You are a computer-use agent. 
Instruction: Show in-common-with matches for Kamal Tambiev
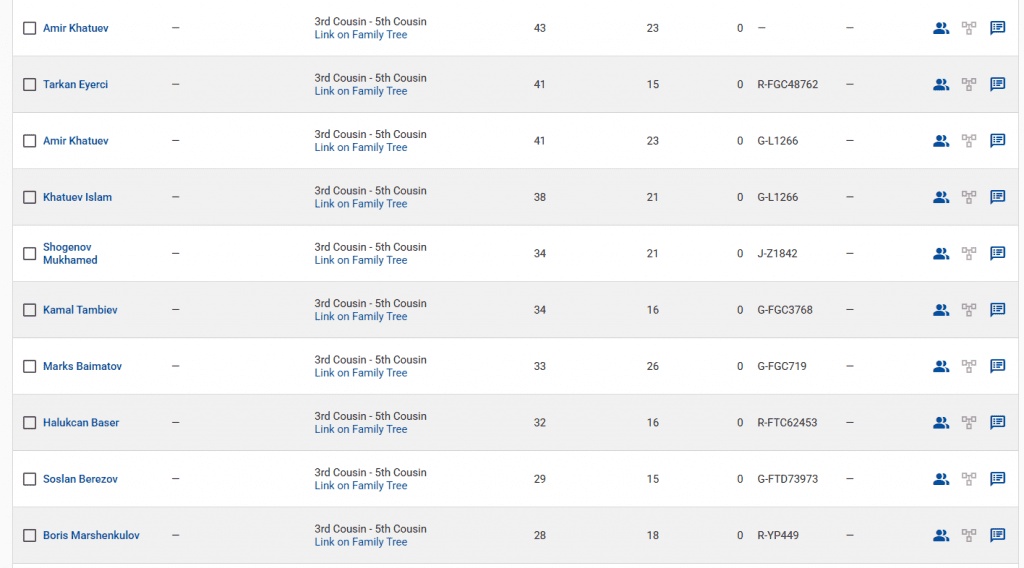click(940, 310)
